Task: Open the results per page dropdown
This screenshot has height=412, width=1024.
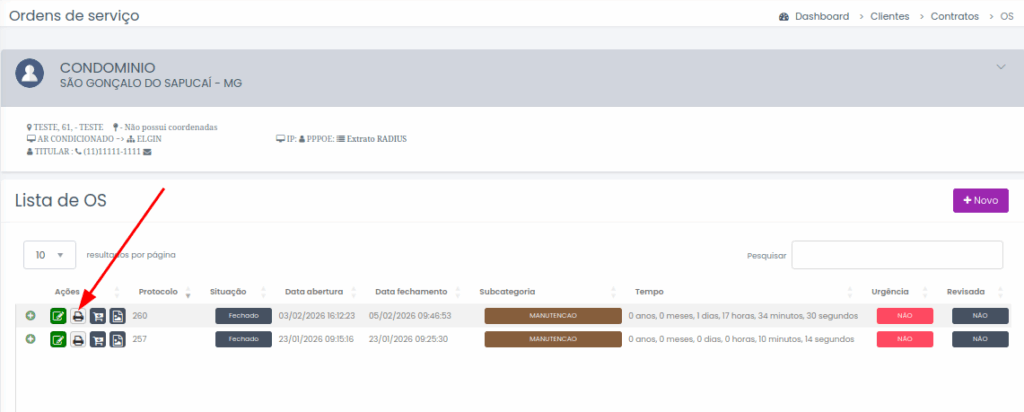Action: click(50, 255)
